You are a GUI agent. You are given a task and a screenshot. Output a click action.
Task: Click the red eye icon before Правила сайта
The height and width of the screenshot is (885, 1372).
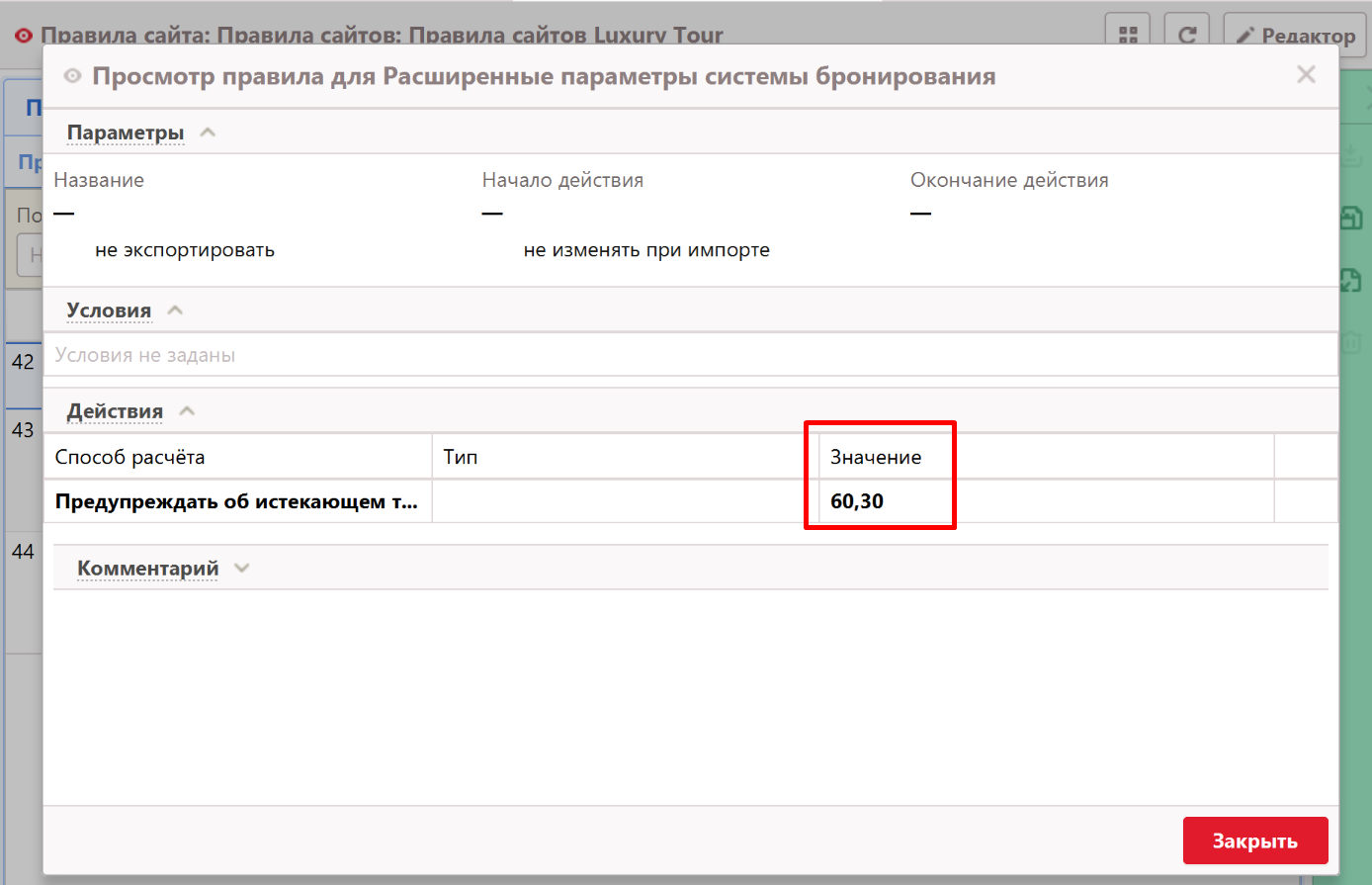pos(24,36)
